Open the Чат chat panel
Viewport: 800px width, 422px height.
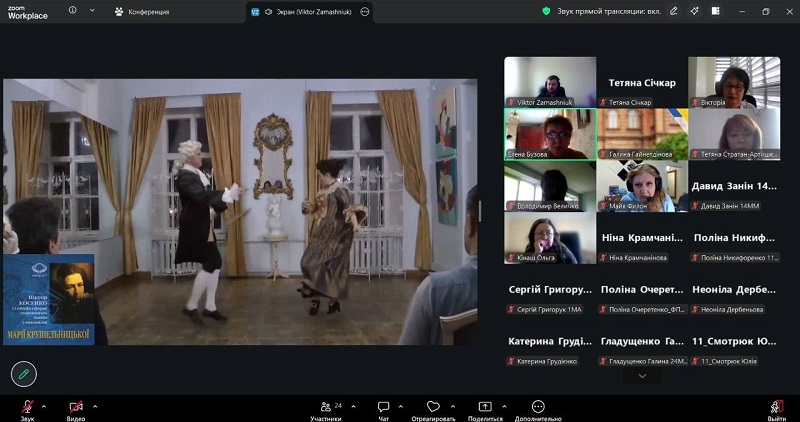pyautogui.click(x=383, y=407)
